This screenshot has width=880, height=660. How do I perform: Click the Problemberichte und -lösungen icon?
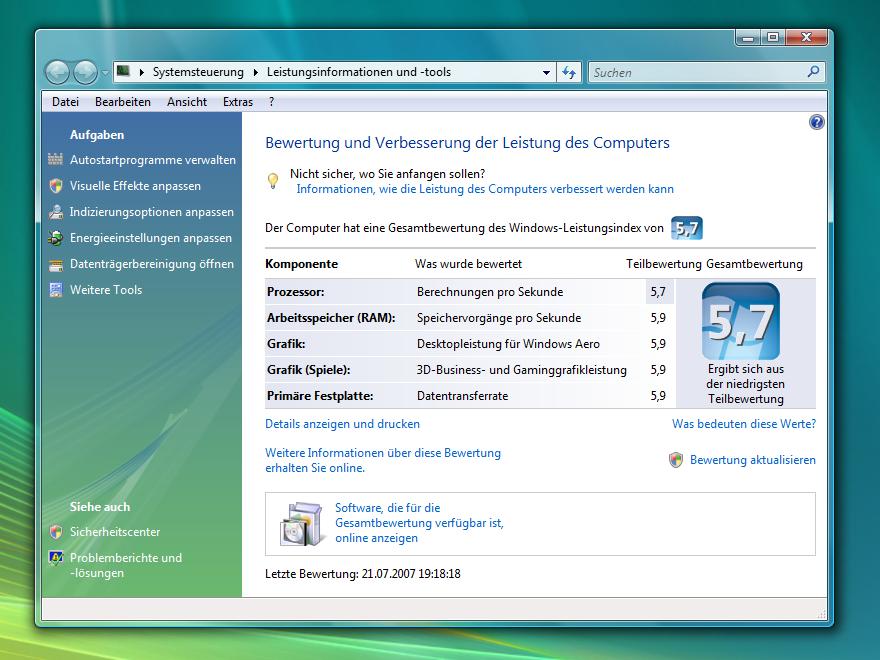click(x=56, y=558)
